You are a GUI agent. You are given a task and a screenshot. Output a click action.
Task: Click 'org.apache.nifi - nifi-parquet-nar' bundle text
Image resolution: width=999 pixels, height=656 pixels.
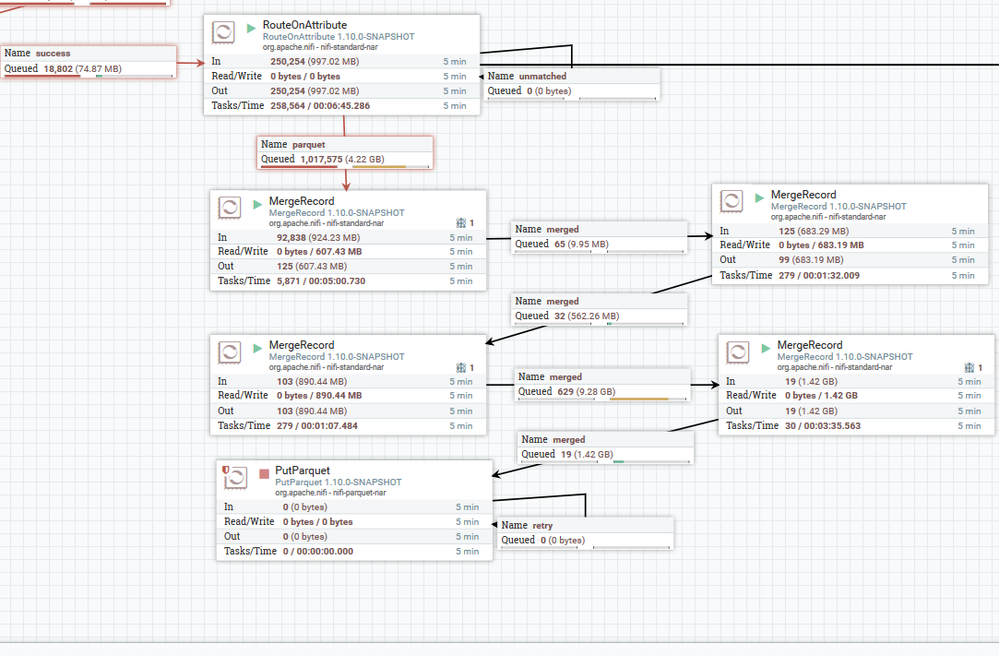coord(330,493)
